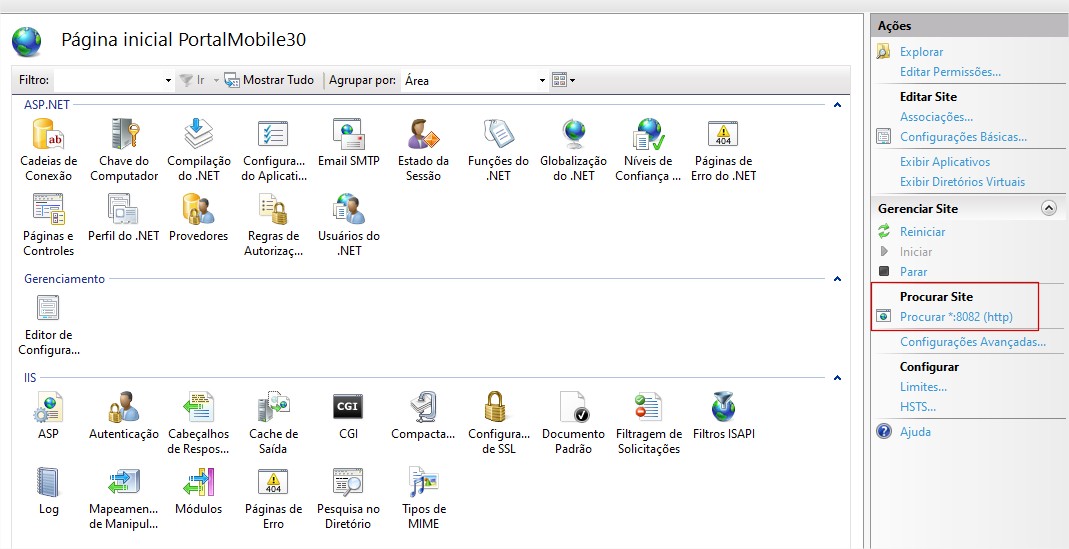
Task: Click the Ir filter button
Action: 192,80
